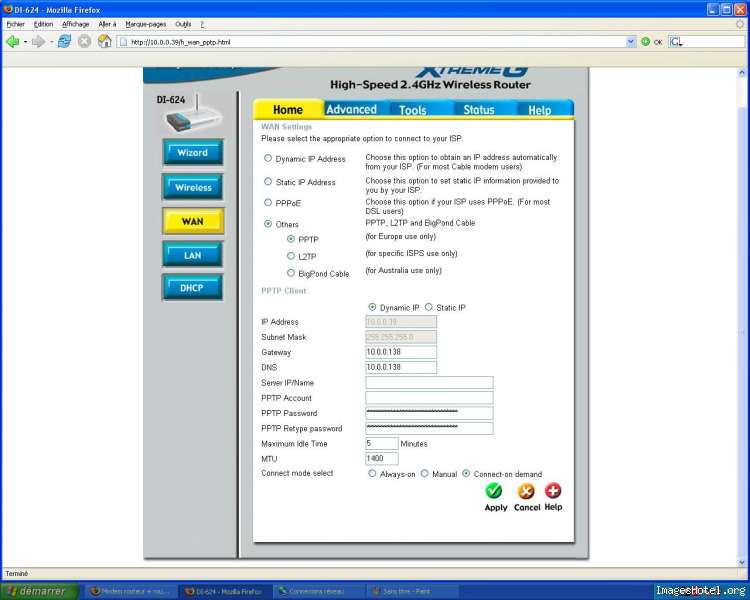
Task: Select PPTP Client Dynamic IP radio
Action: 372,307
